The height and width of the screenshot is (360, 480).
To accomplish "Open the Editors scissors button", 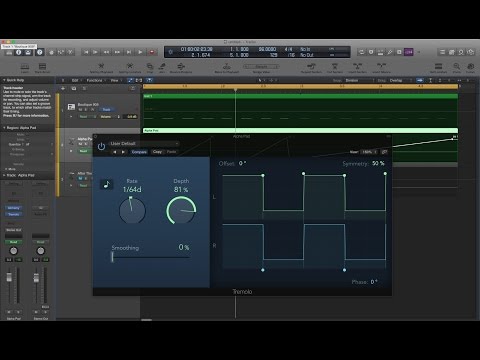I will [70, 52].
